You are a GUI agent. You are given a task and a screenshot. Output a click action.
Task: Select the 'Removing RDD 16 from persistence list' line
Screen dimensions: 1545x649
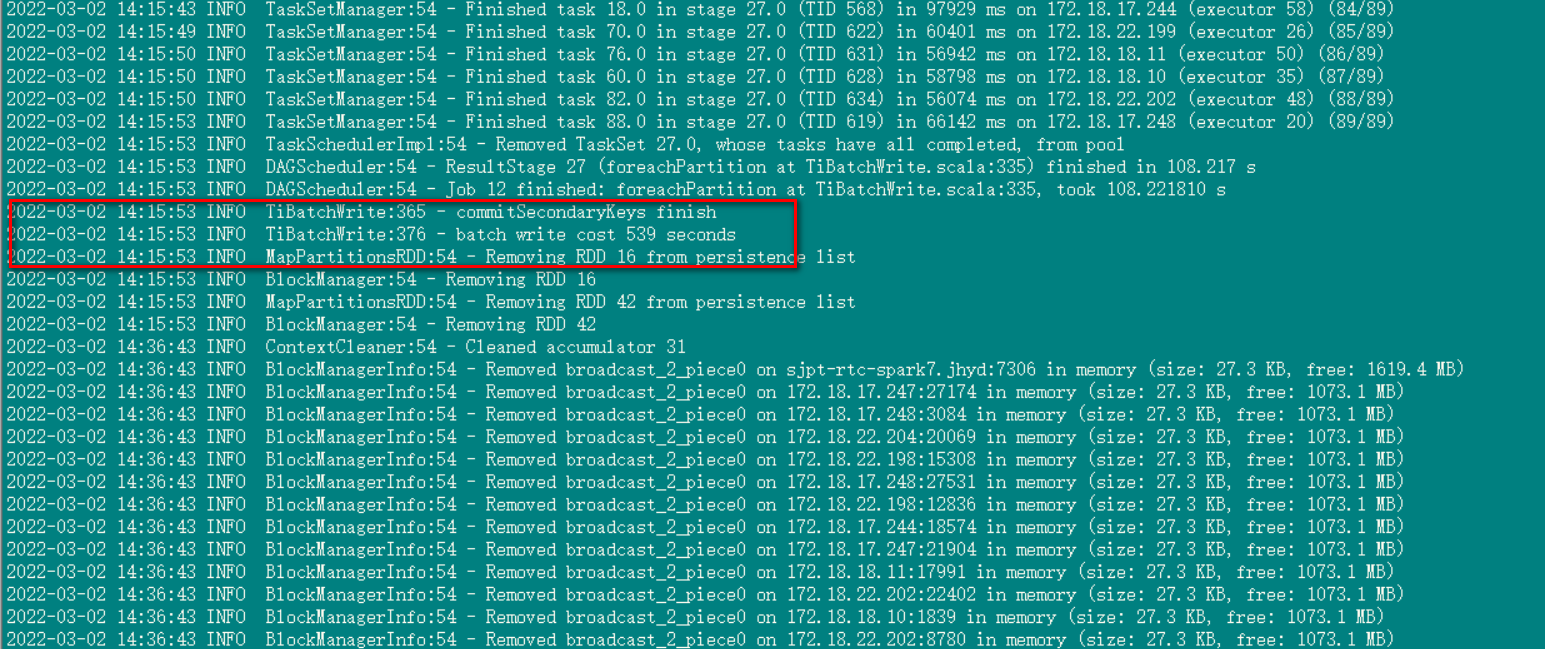pyautogui.click(x=431, y=257)
